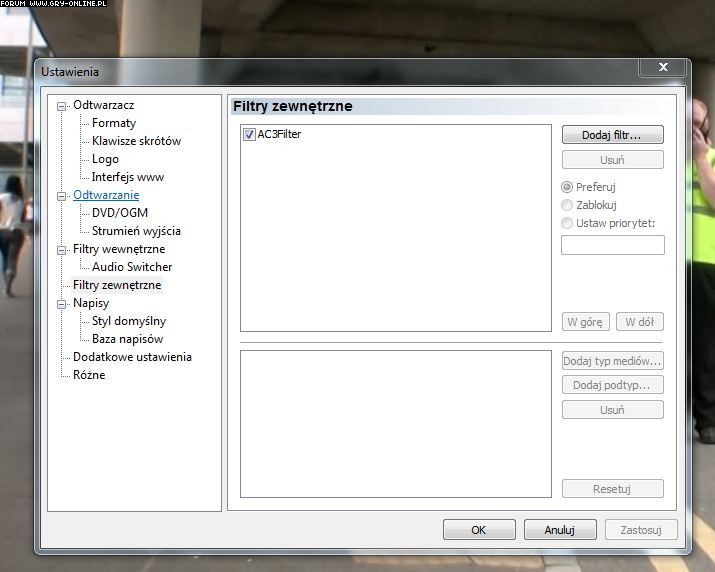
Task: Click the priority input field
Action: click(x=612, y=245)
